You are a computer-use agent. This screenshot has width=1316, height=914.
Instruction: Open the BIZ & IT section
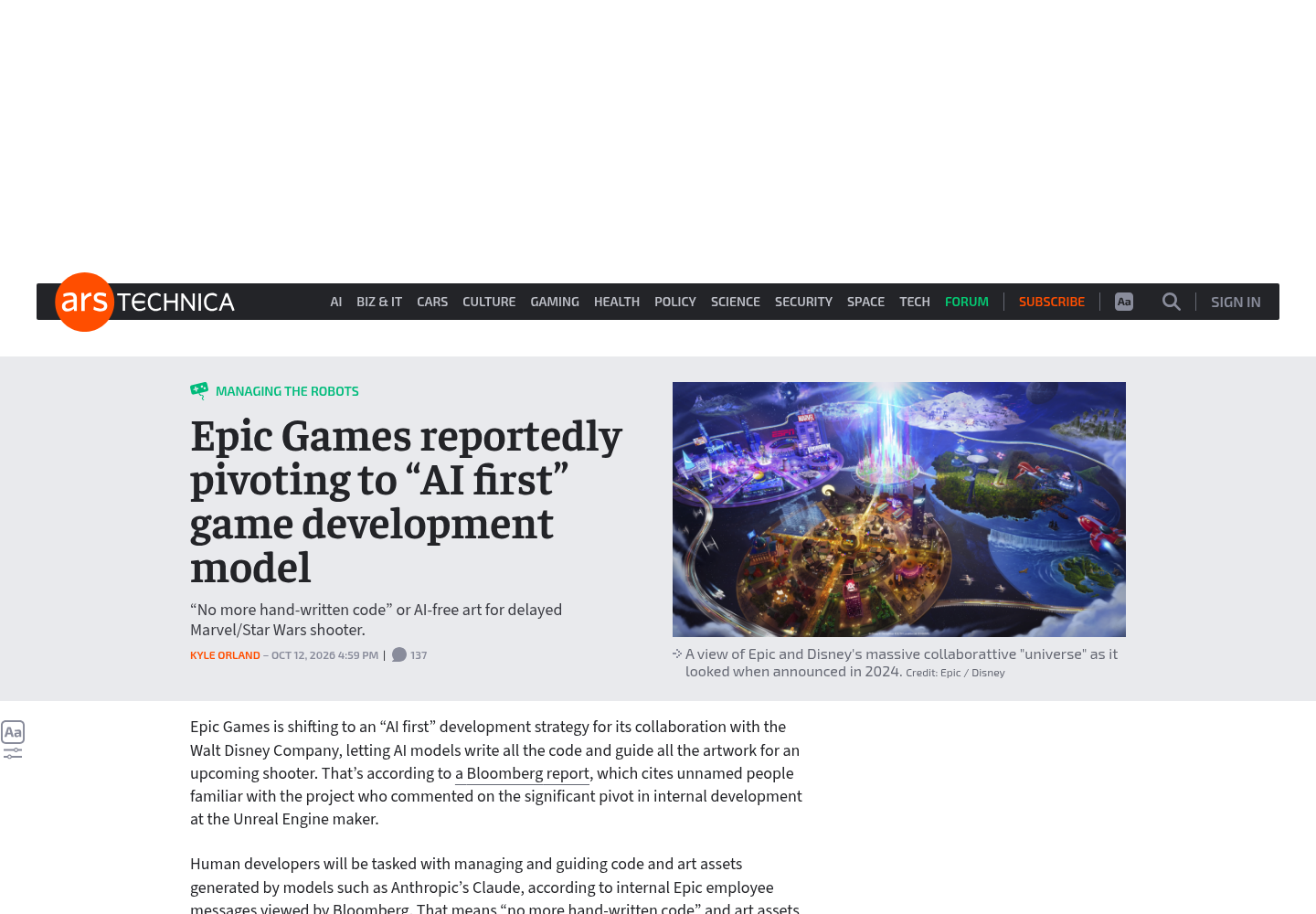(x=379, y=302)
